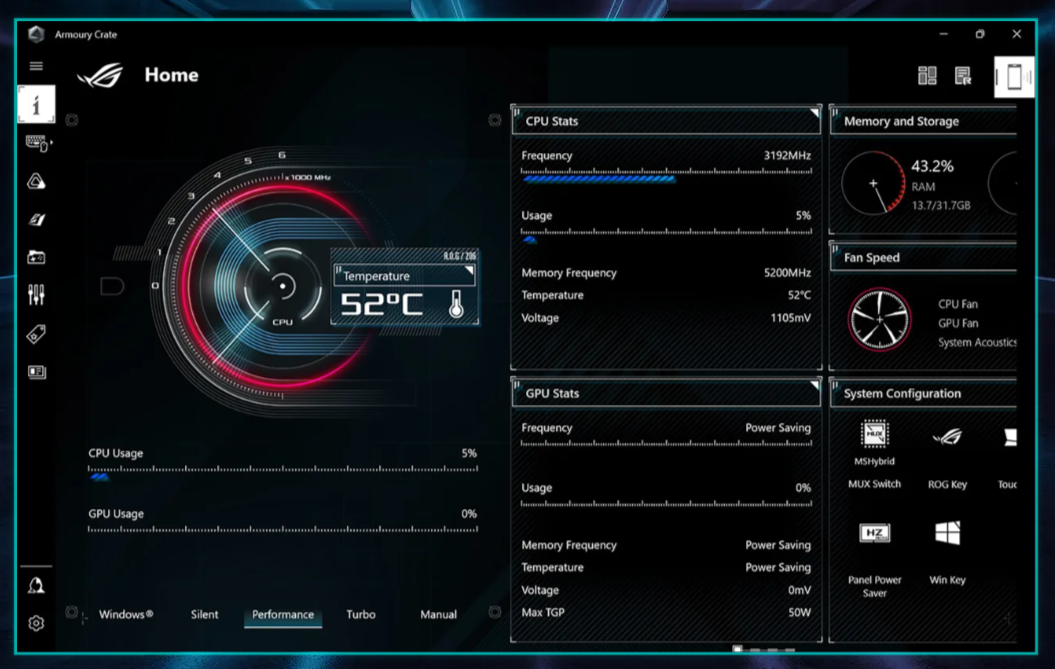Click the 43.2% RAM usage value
The width and height of the screenshot is (1055, 669).
933,166
